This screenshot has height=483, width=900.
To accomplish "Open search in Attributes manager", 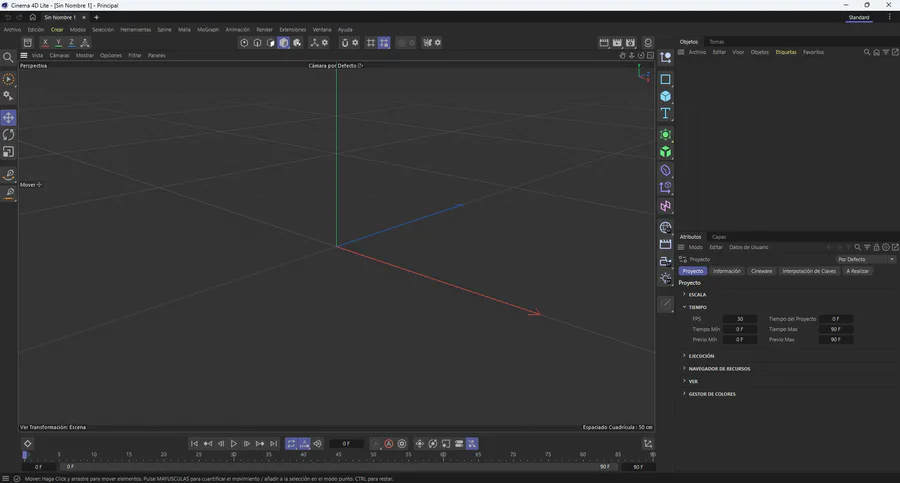I will point(858,248).
